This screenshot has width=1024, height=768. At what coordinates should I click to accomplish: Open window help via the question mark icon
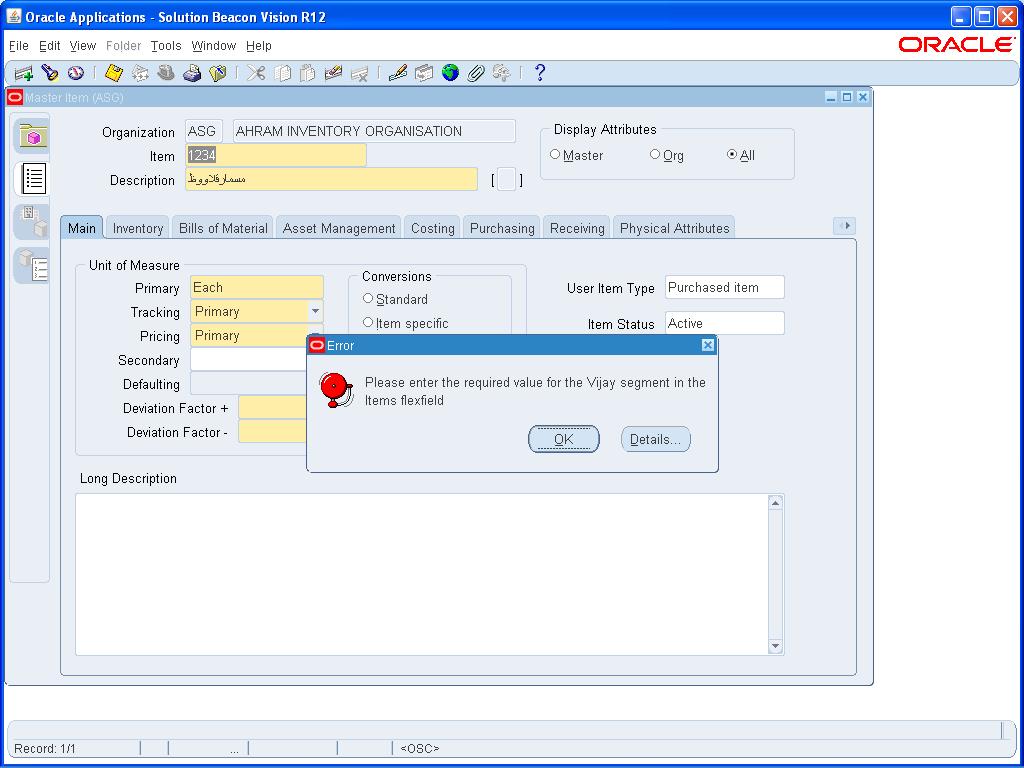click(540, 73)
